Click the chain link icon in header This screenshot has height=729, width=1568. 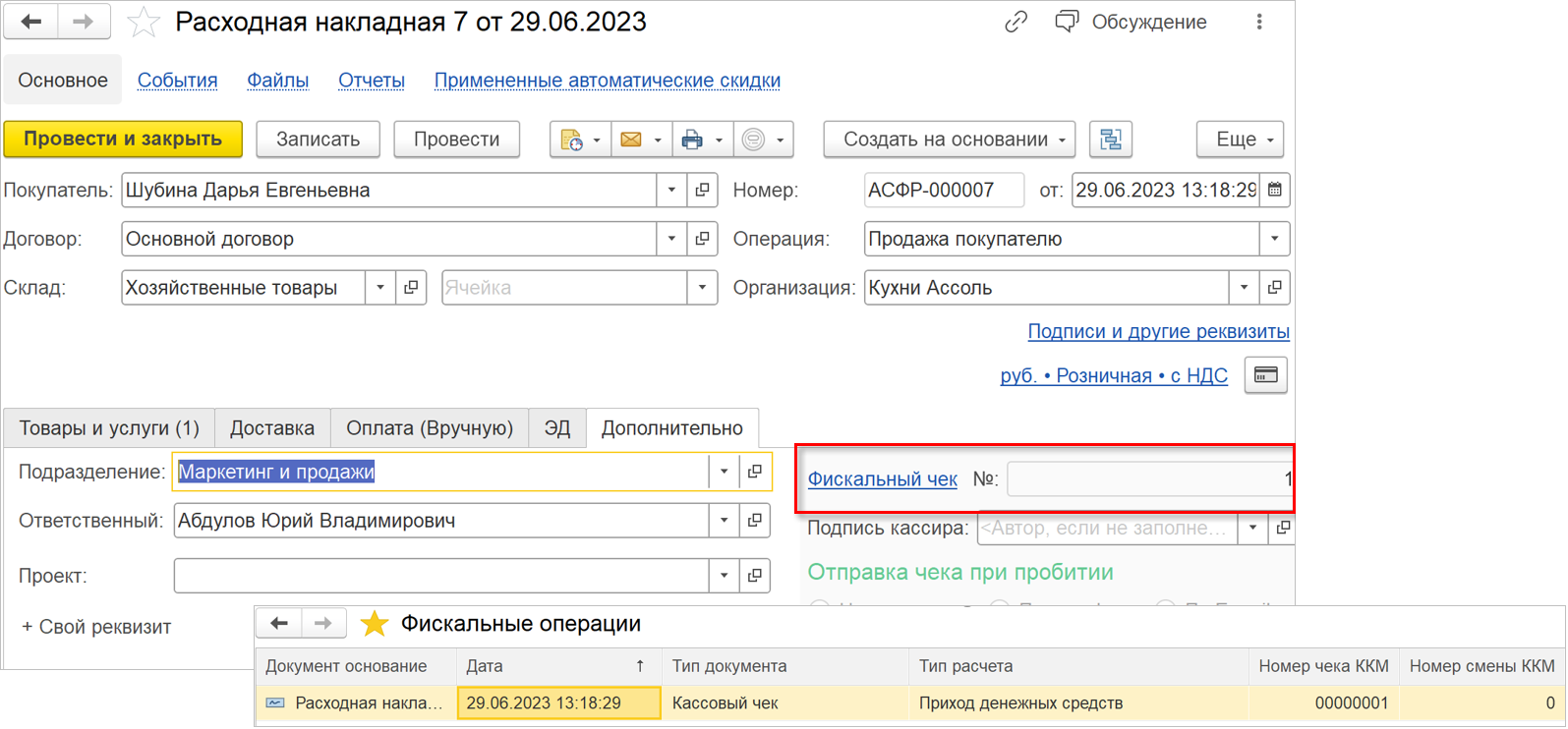coord(1016,22)
